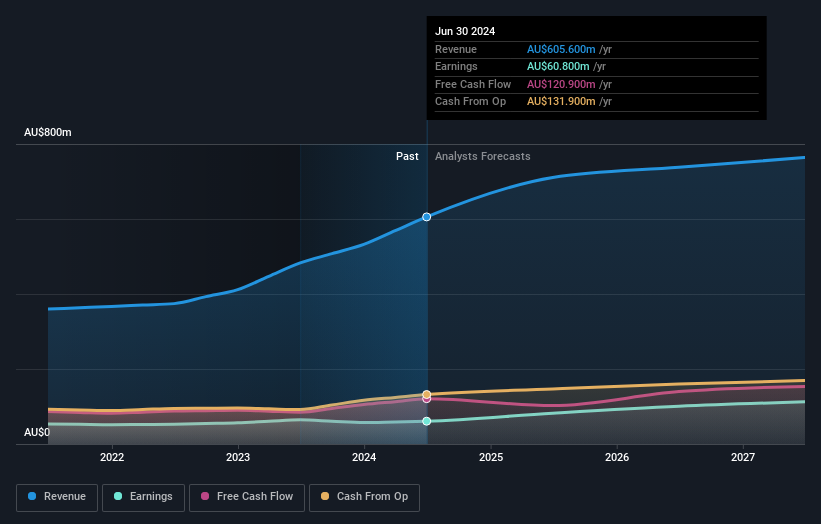Click the Free Cash Flow tooltip label
The height and width of the screenshot is (524, 821).
473,84
